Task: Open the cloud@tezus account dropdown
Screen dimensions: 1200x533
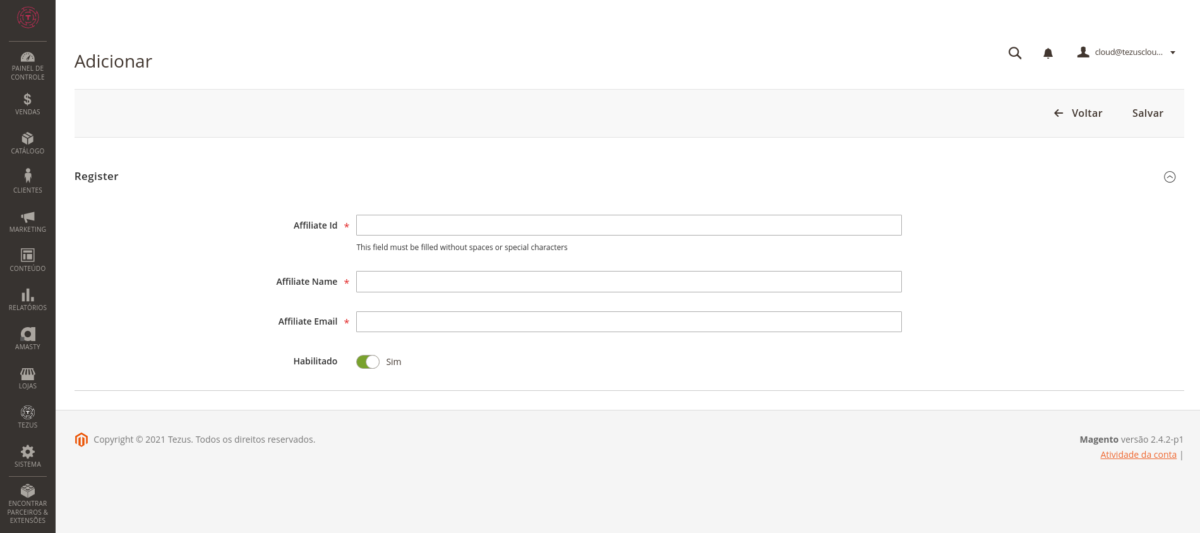Action: click(1126, 53)
